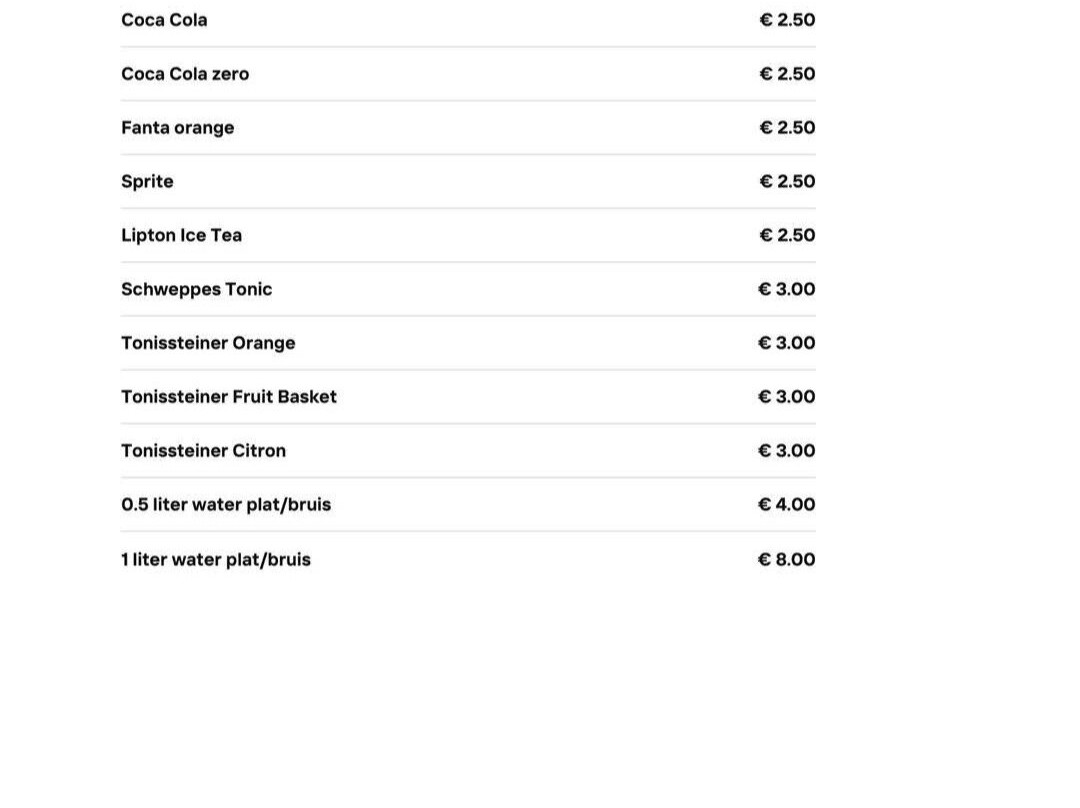Screen dimensions: 1080x808
Task: Click the Coca Cola menu item
Action: tap(164, 20)
